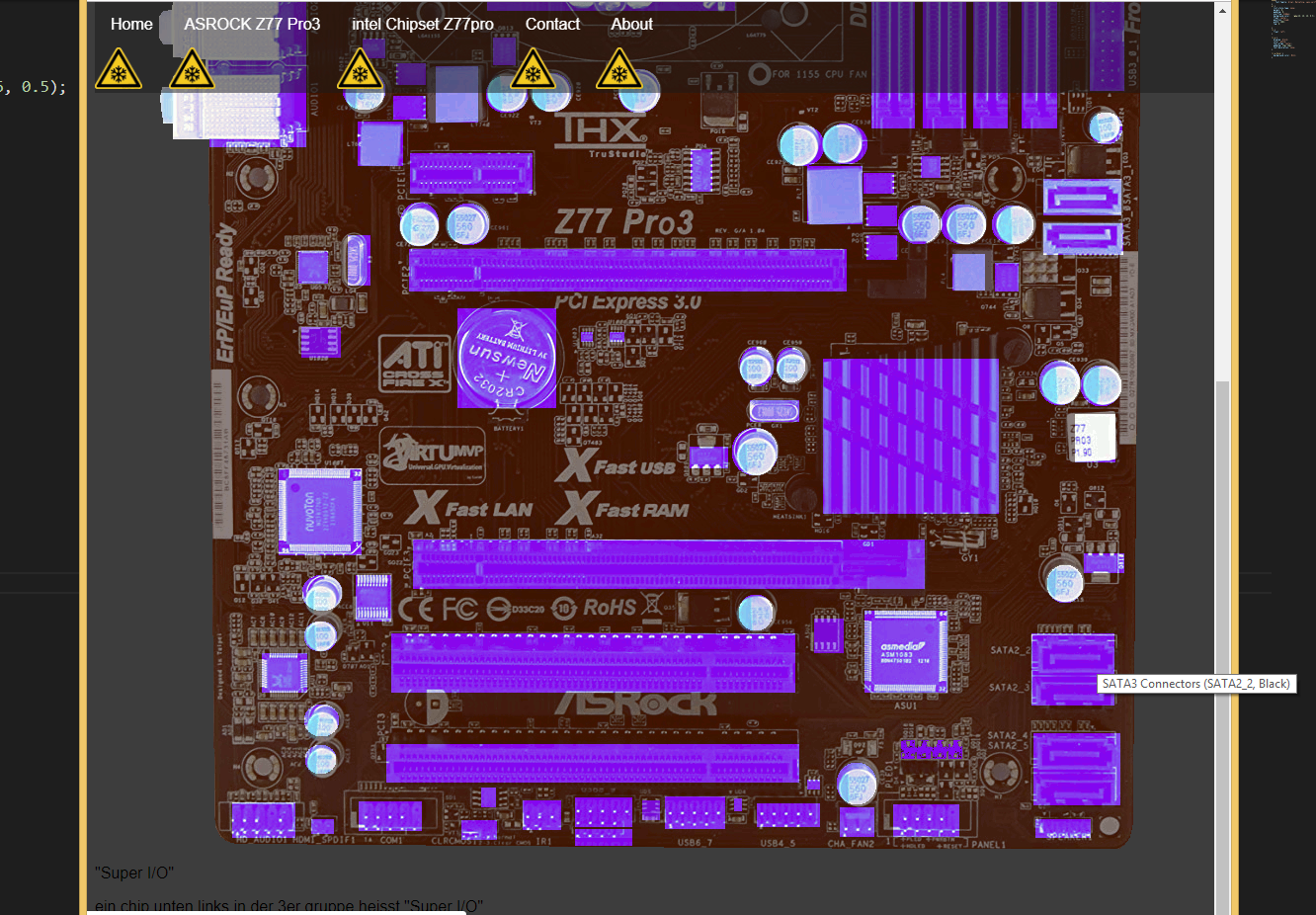Open the Contact link
This screenshot has height=915, width=1316.
tap(552, 25)
